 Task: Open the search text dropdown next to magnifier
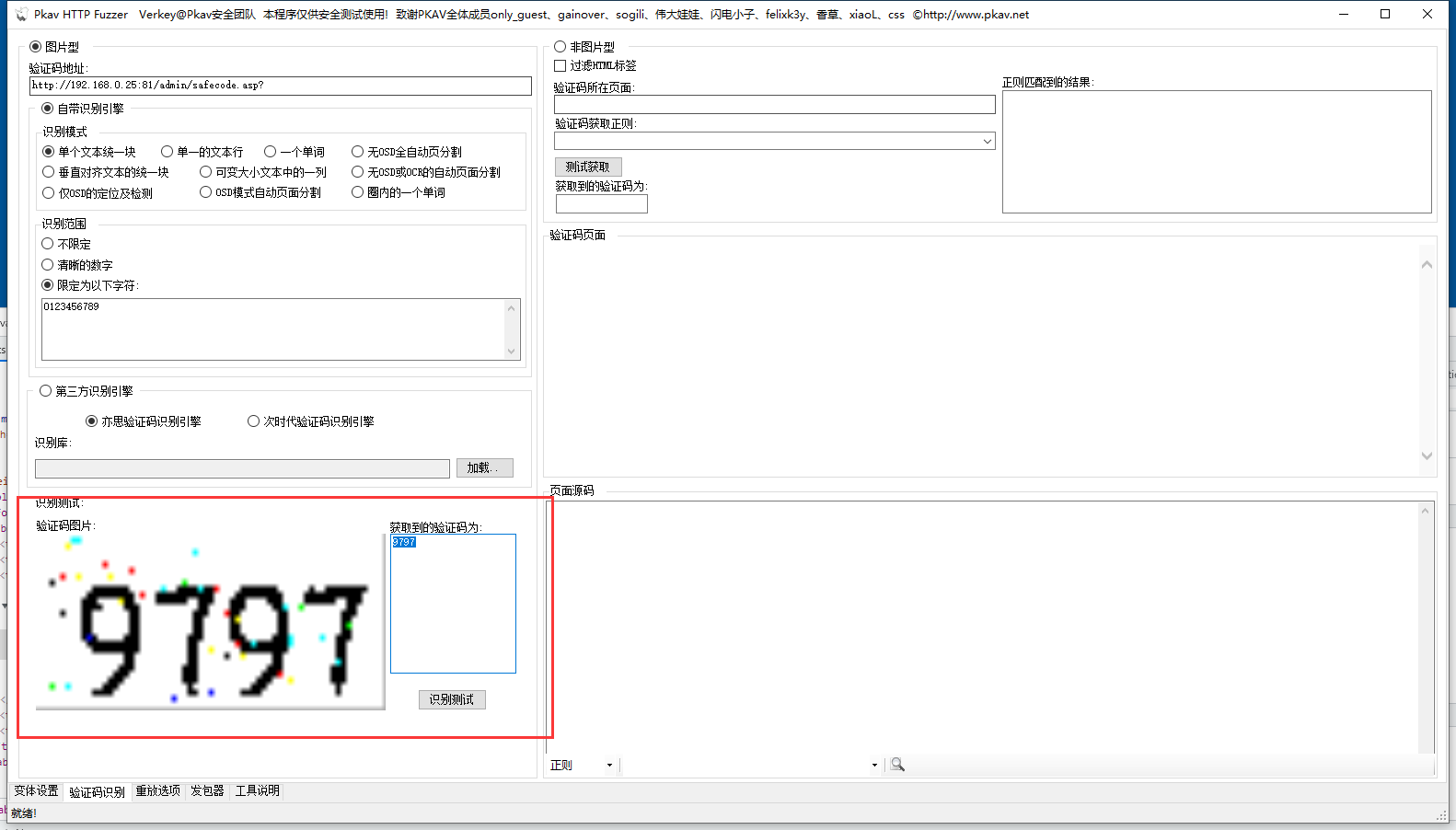874,766
